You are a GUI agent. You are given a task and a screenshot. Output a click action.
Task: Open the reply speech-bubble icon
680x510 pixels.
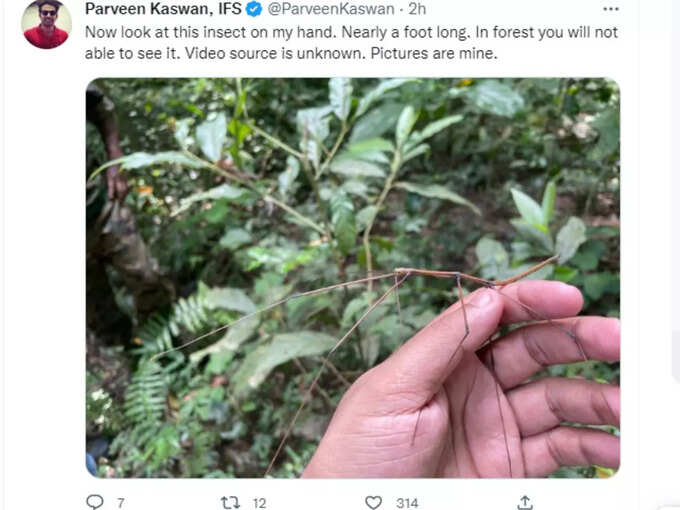(x=95, y=502)
